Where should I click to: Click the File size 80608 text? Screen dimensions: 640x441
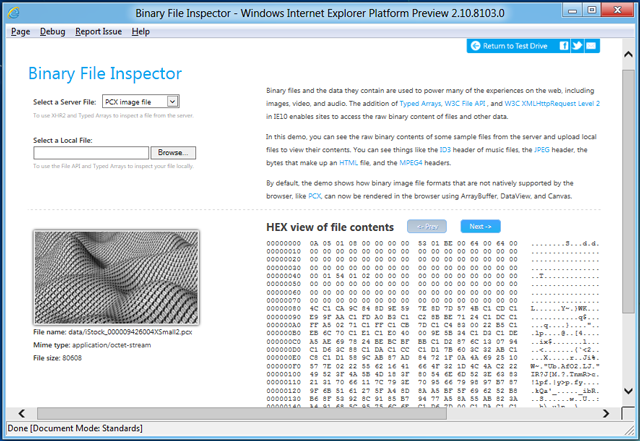57,358
